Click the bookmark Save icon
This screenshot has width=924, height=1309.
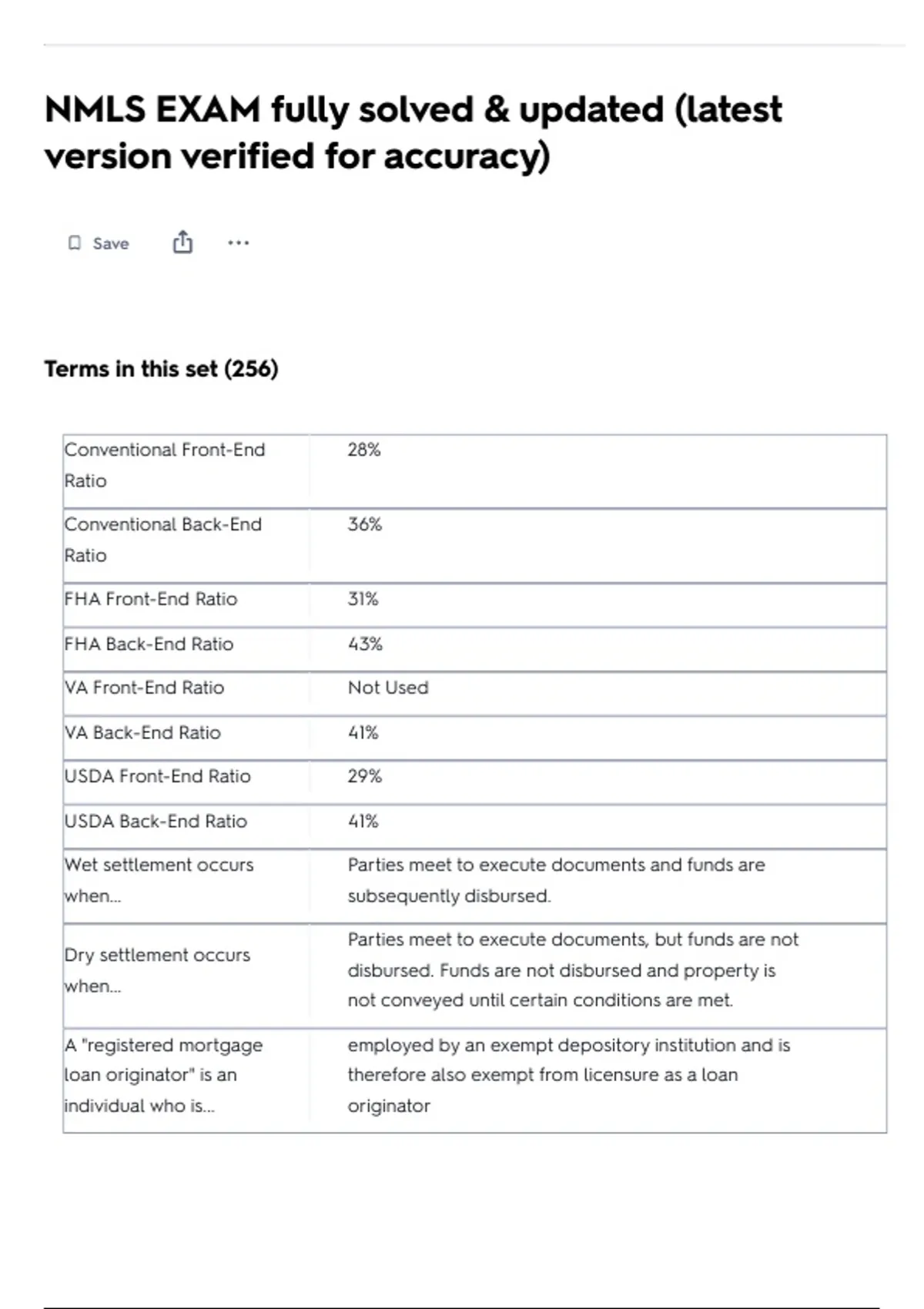point(74,243)
